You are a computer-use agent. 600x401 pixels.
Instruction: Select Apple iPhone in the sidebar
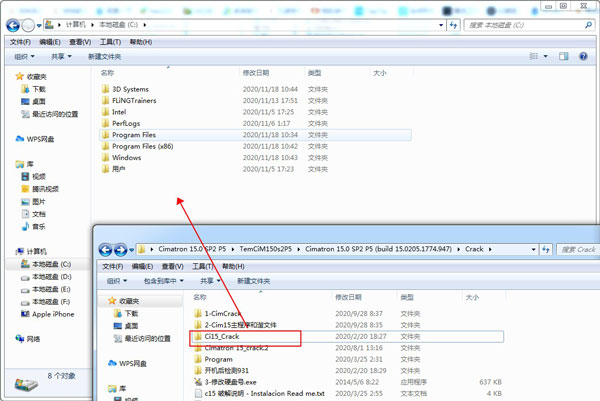(x=47, y=314)
